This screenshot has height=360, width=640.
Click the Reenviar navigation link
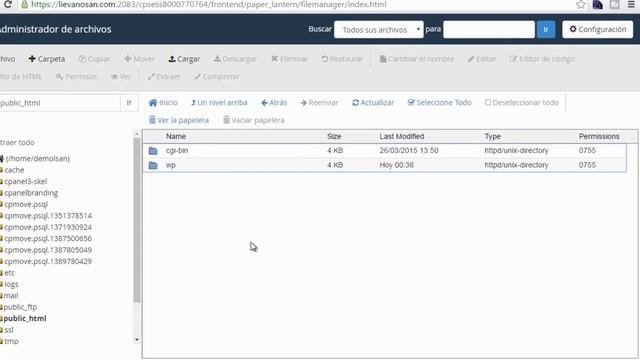point(319,102)
